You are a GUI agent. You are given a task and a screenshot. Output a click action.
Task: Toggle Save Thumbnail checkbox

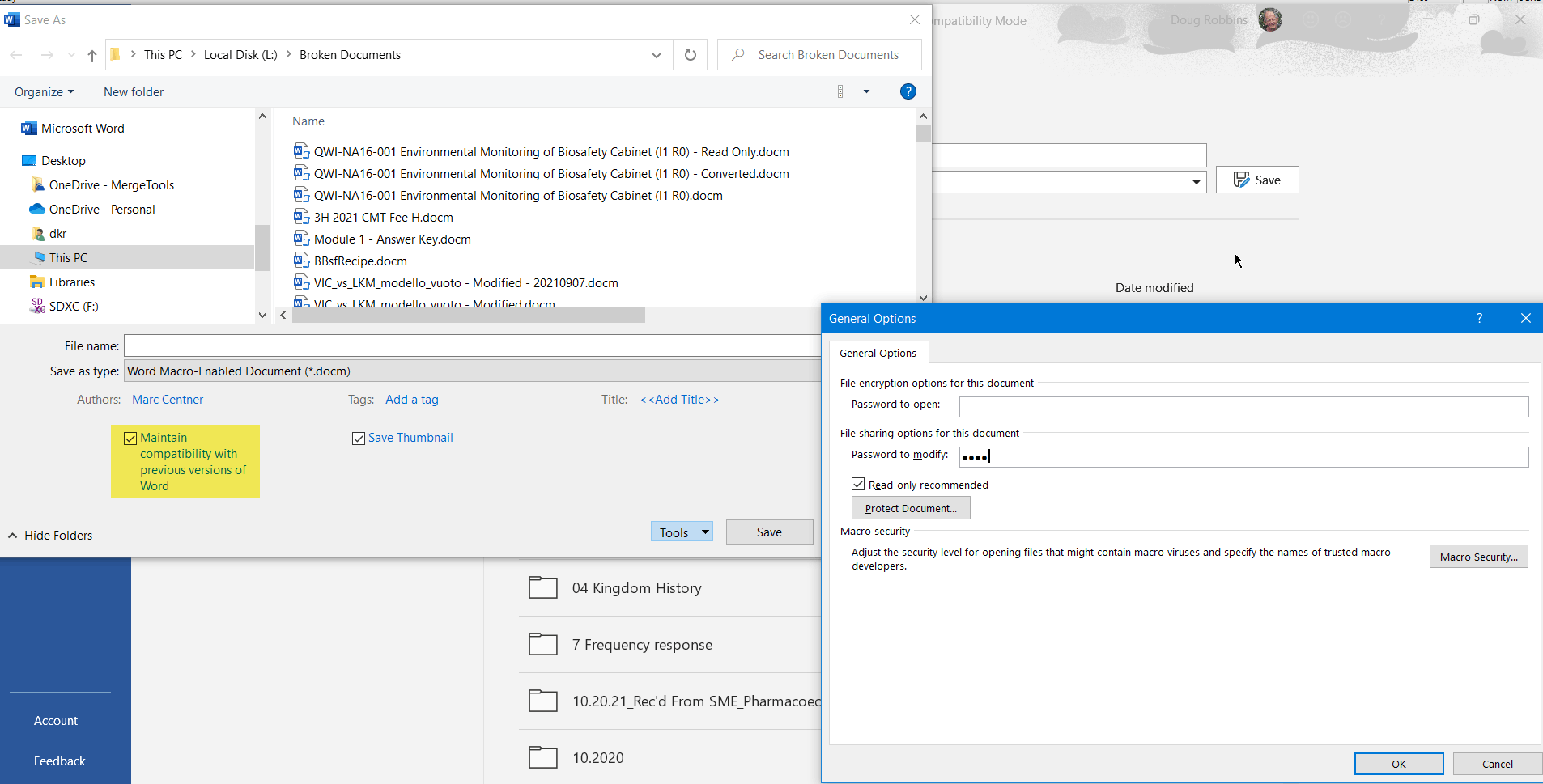pos(359,439)
